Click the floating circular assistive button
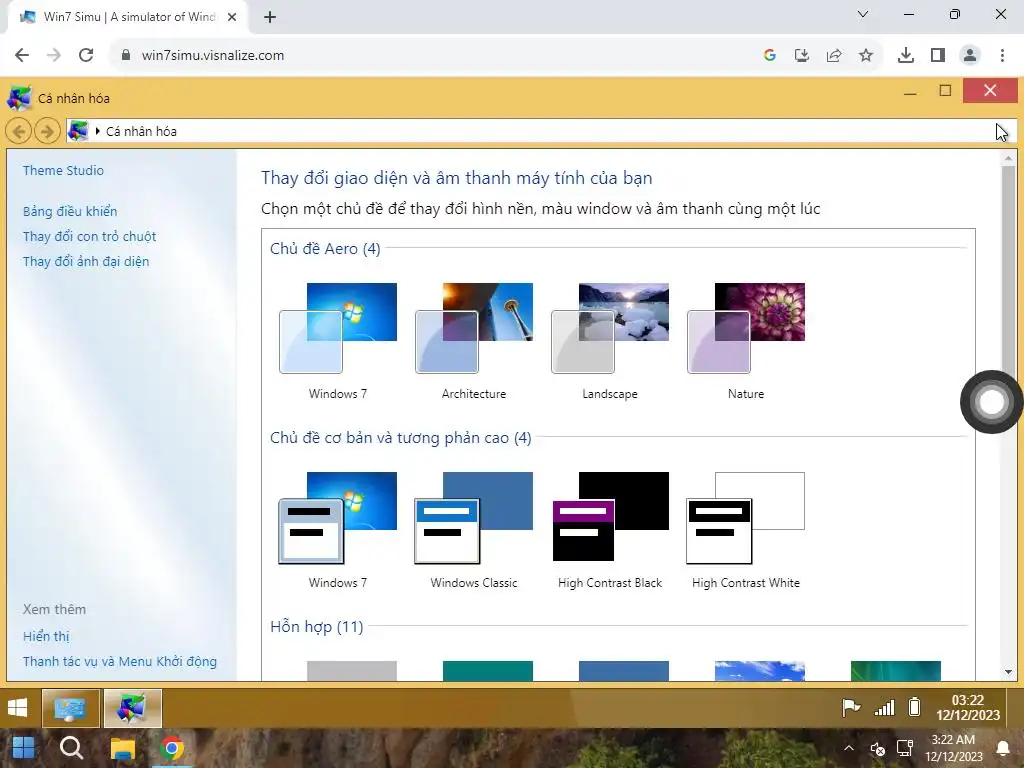The height and width of the screenshot is (768, 1024). (x=991, y=402)
